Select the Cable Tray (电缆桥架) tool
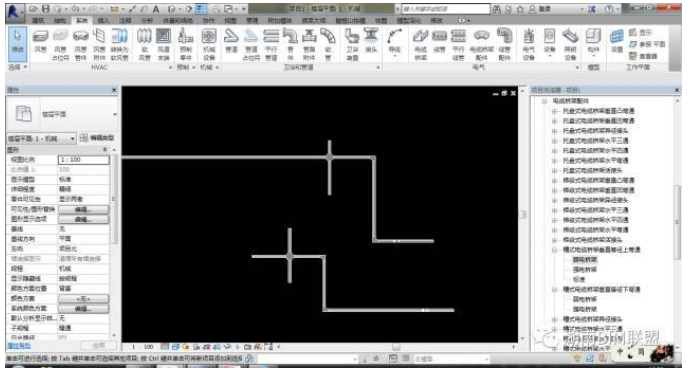Viewport: 690px width, 372px height. coord(420,44)
